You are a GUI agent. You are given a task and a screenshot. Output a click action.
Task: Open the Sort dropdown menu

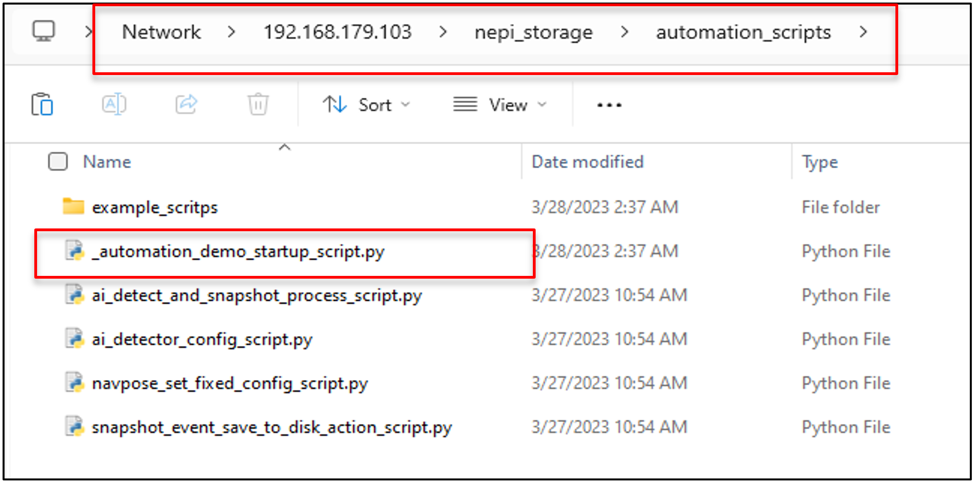click(x=366, y=105)
